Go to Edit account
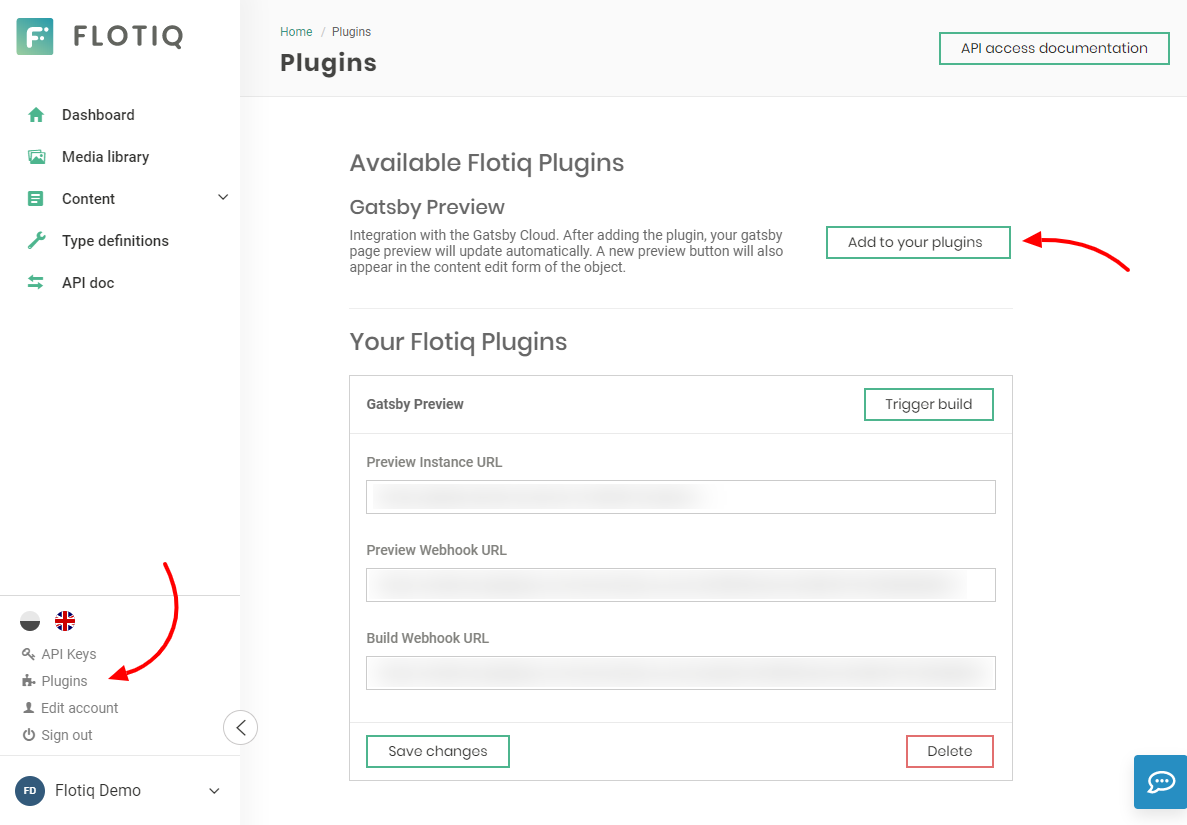1187x825 pixels. [79, 708]
